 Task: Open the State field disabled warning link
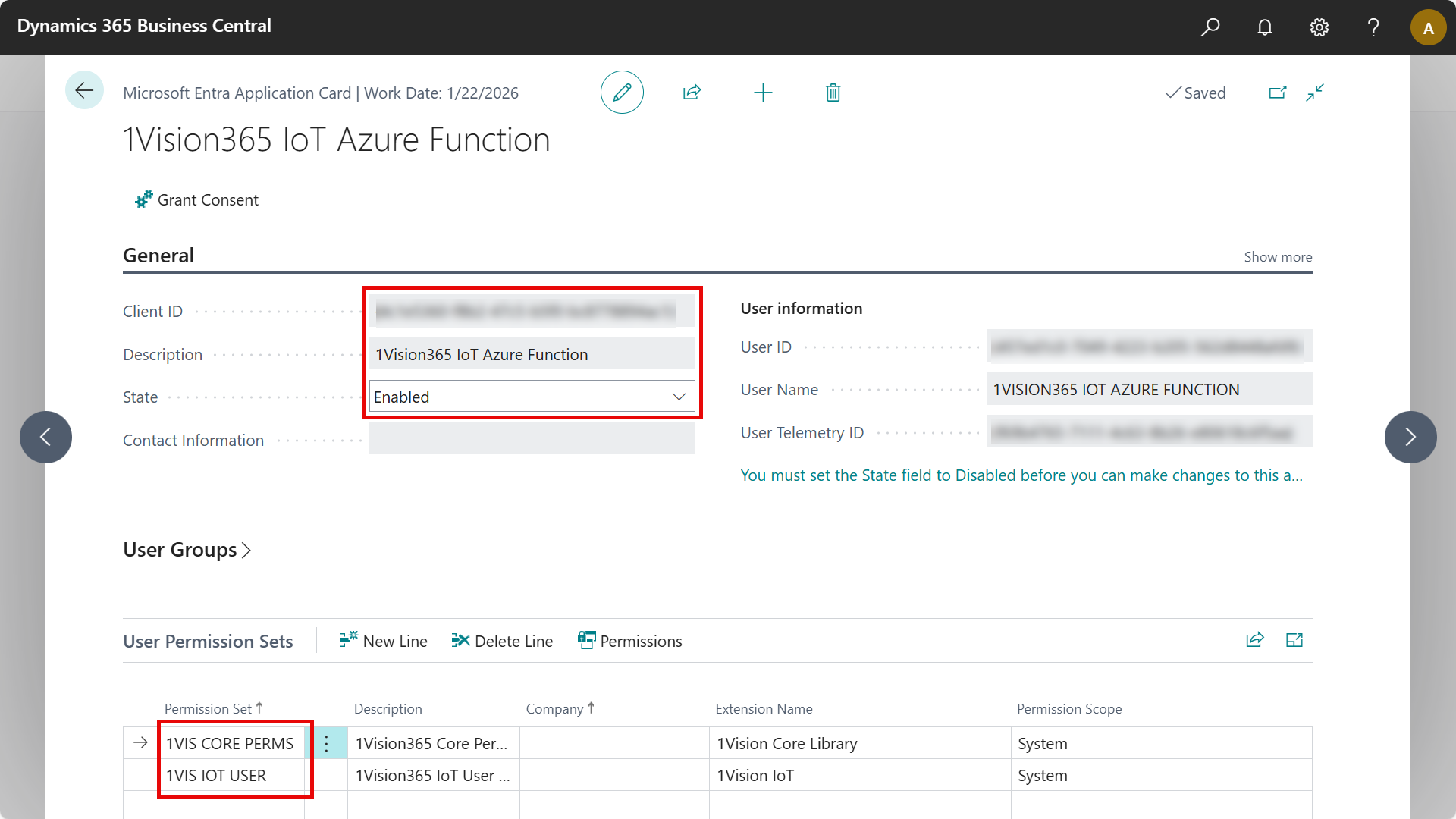(1021, 475)
